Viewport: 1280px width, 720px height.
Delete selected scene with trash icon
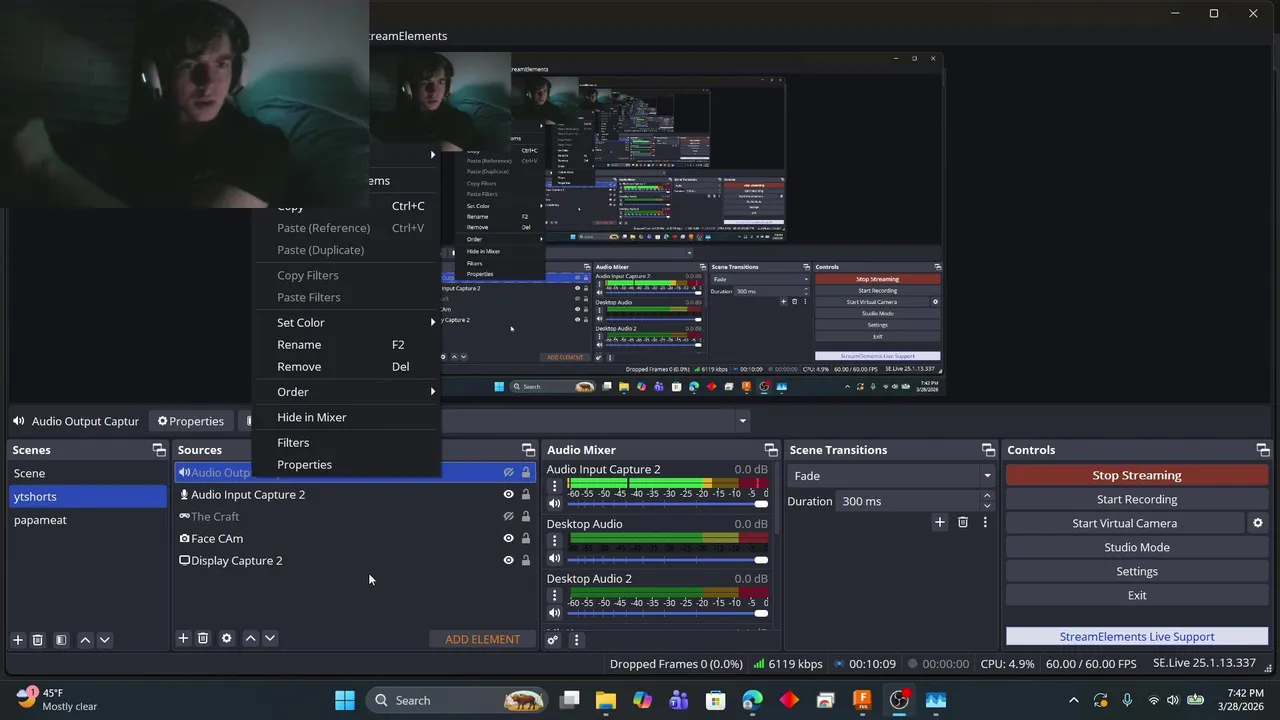pos(38,639)
